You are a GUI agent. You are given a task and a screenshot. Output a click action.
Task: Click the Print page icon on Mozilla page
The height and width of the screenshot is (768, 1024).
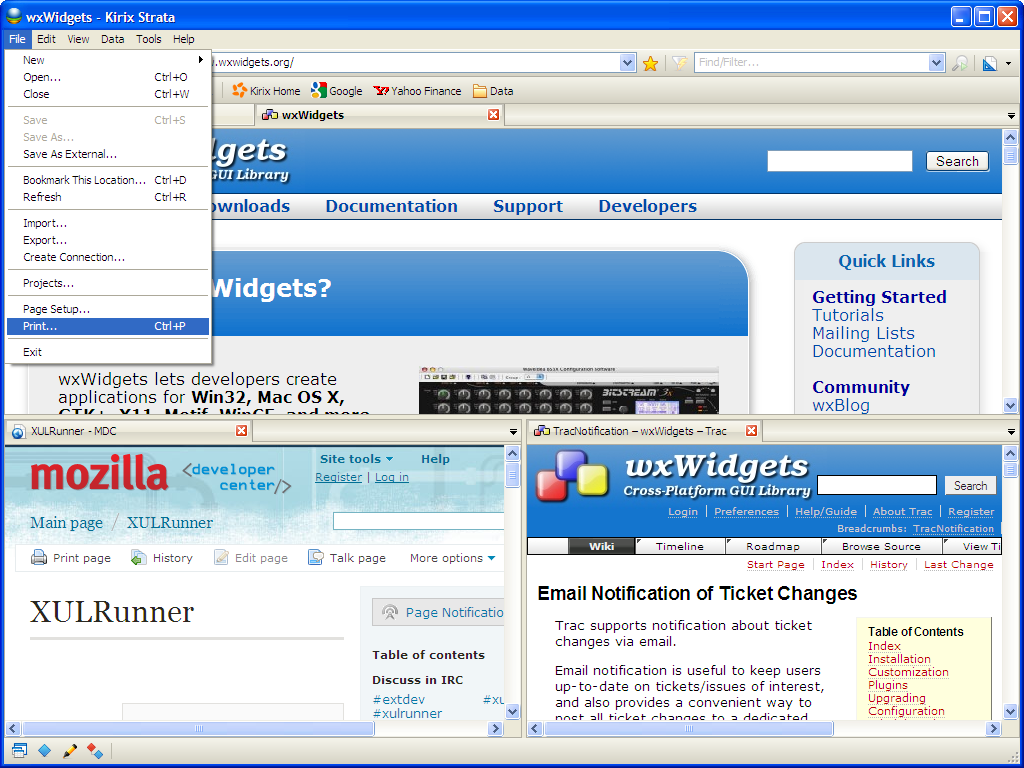pos(39,558)
